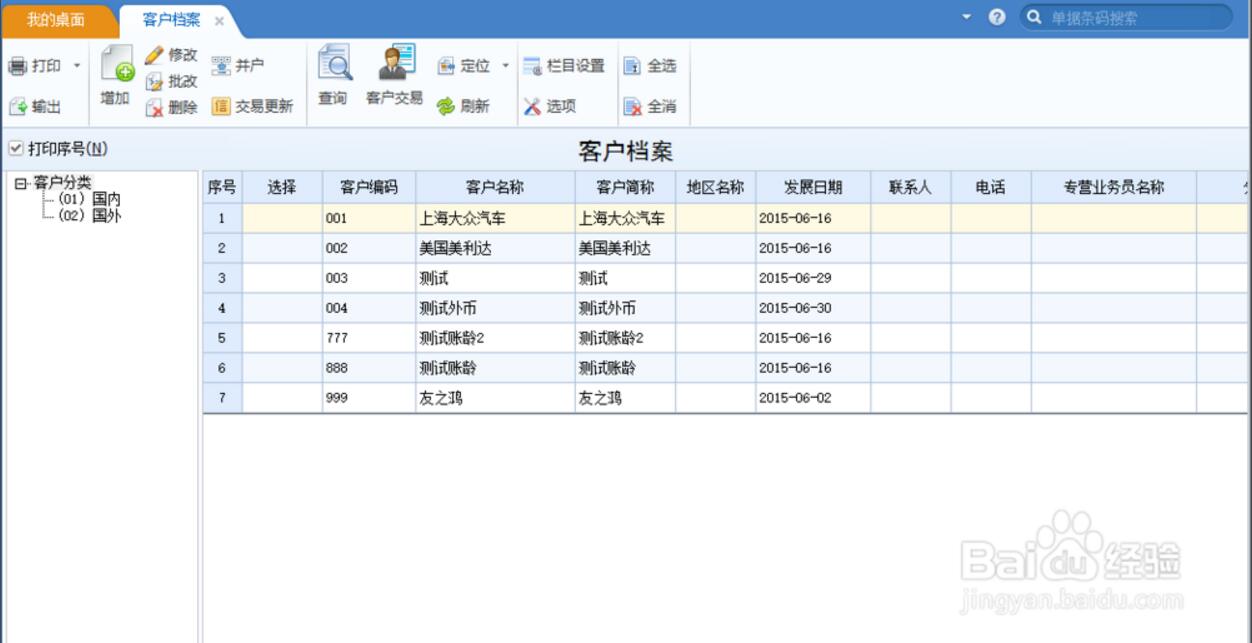
Task: Click the 输出 (Export) icon
Action: pos(18,107)
